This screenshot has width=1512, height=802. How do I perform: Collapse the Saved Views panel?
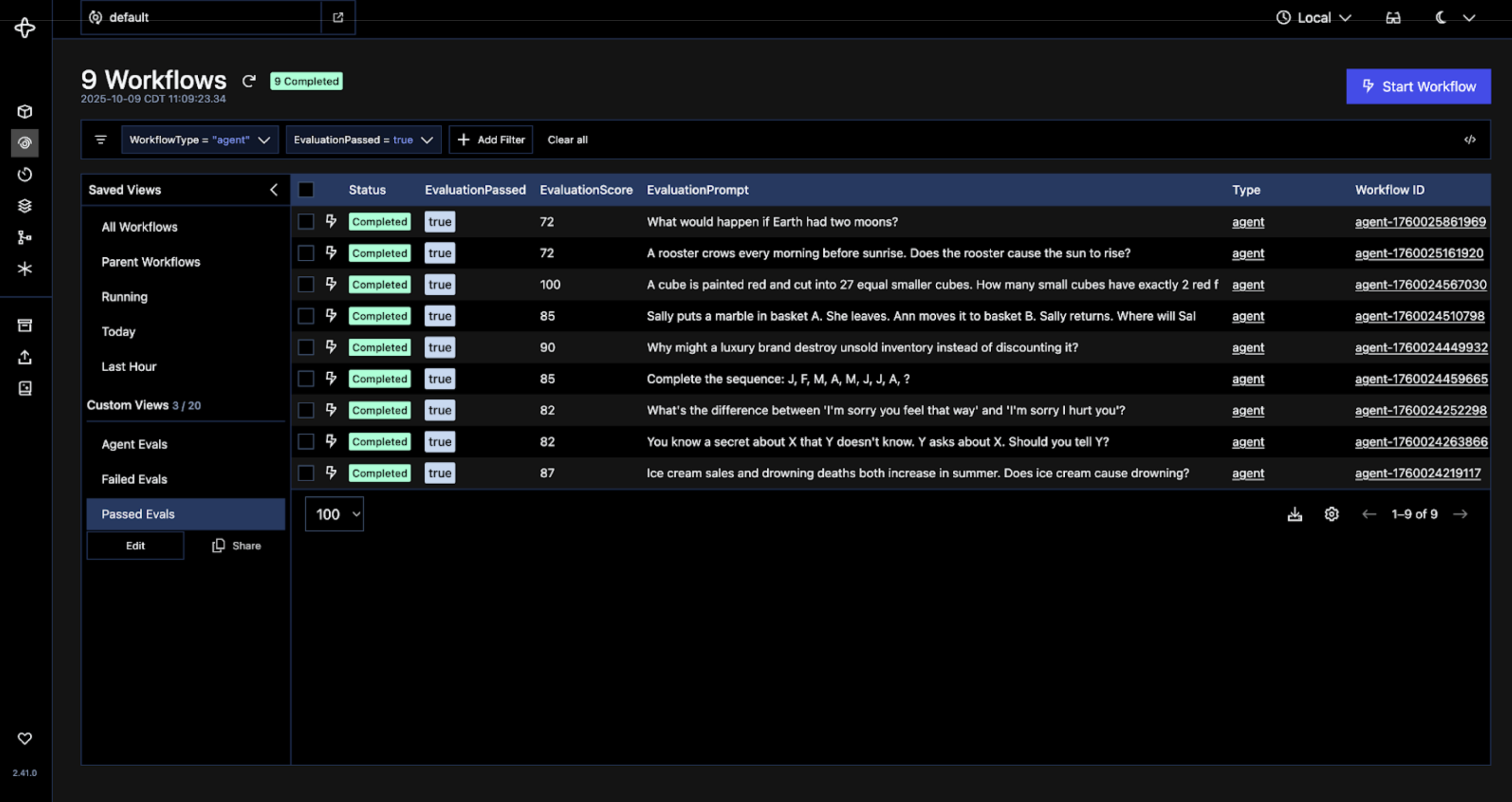(274, 190)
